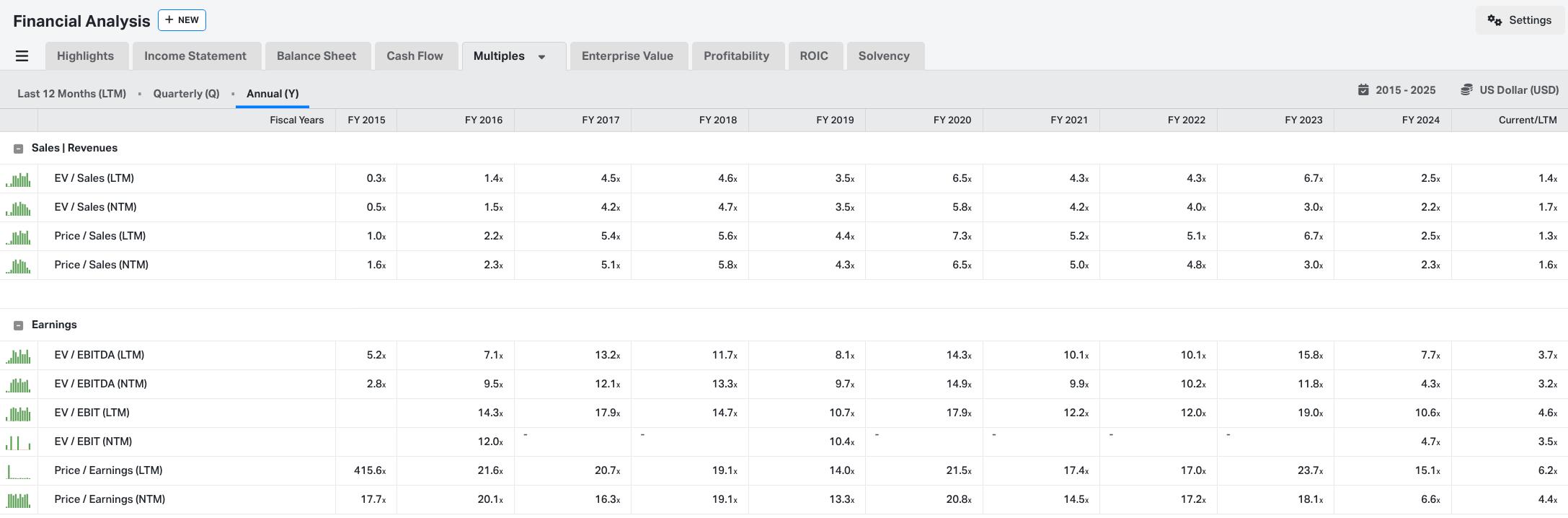Select the Annual (Y) period view

273,94
